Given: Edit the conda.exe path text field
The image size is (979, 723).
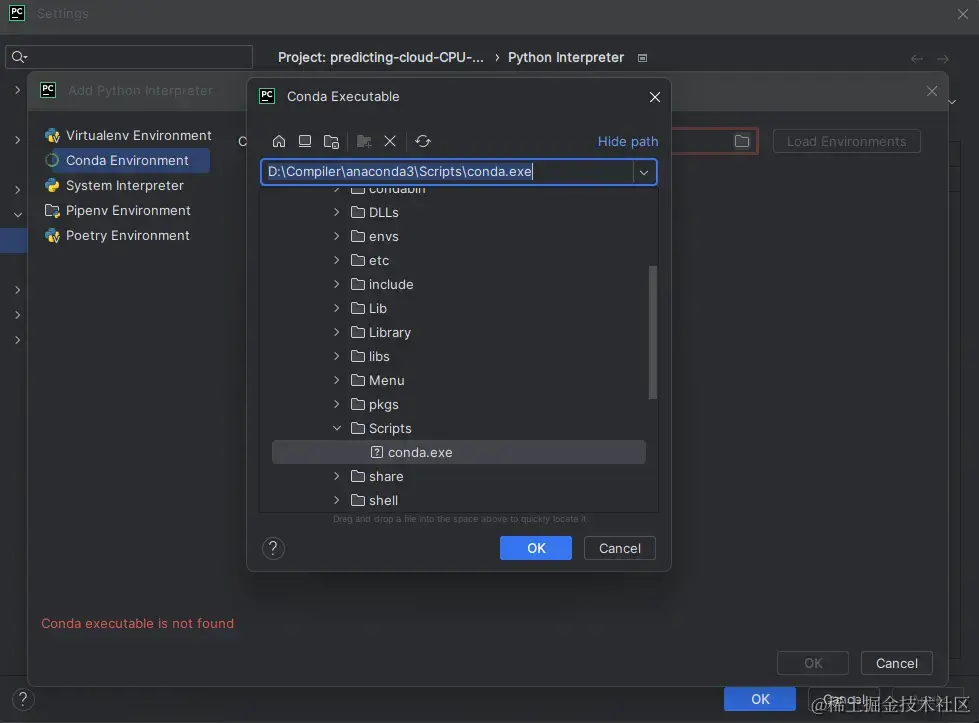Looking at the screenshot, I should point(447,172).
